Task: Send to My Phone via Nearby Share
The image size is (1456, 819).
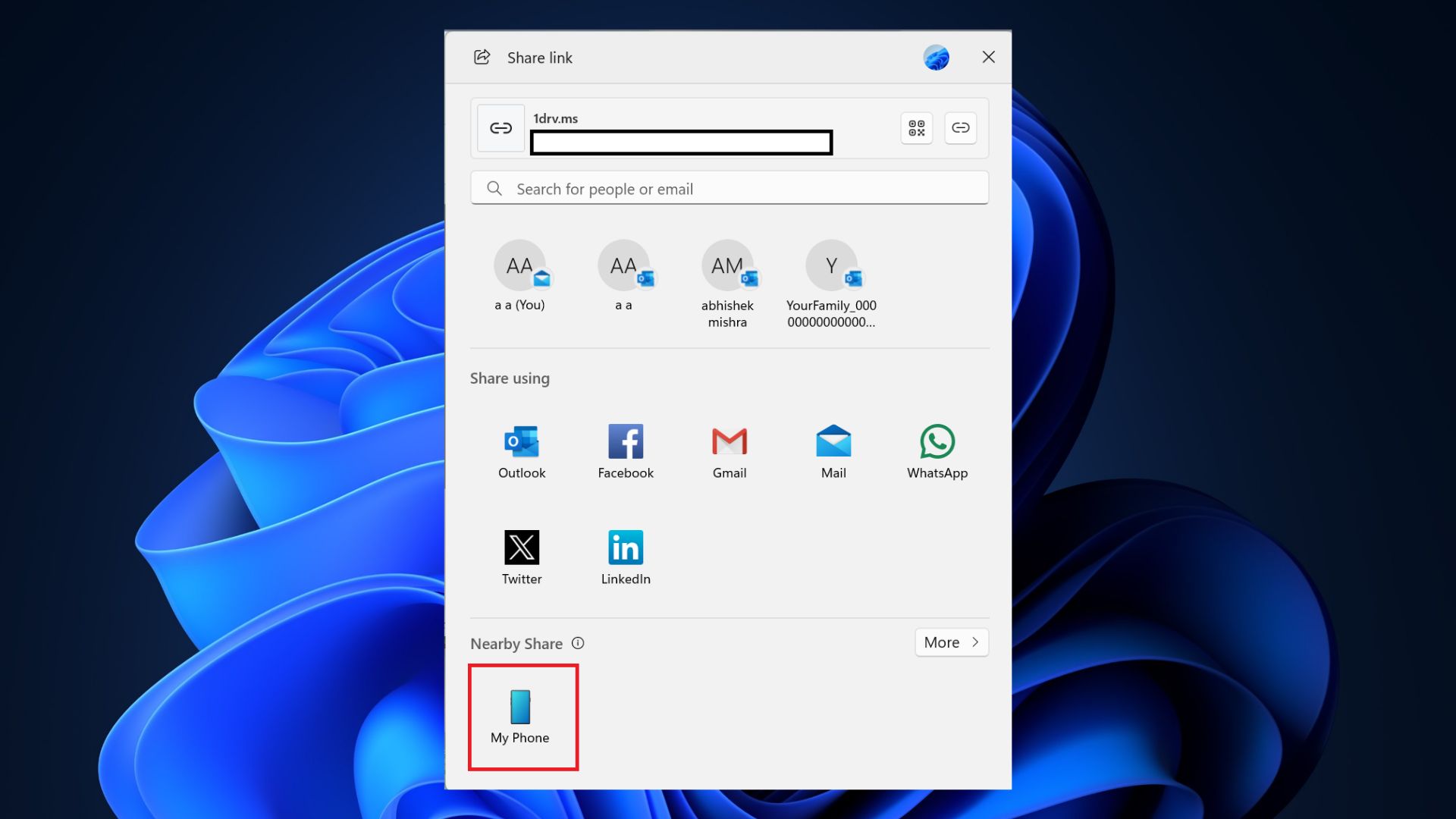Action: click(x=520, y=717)
